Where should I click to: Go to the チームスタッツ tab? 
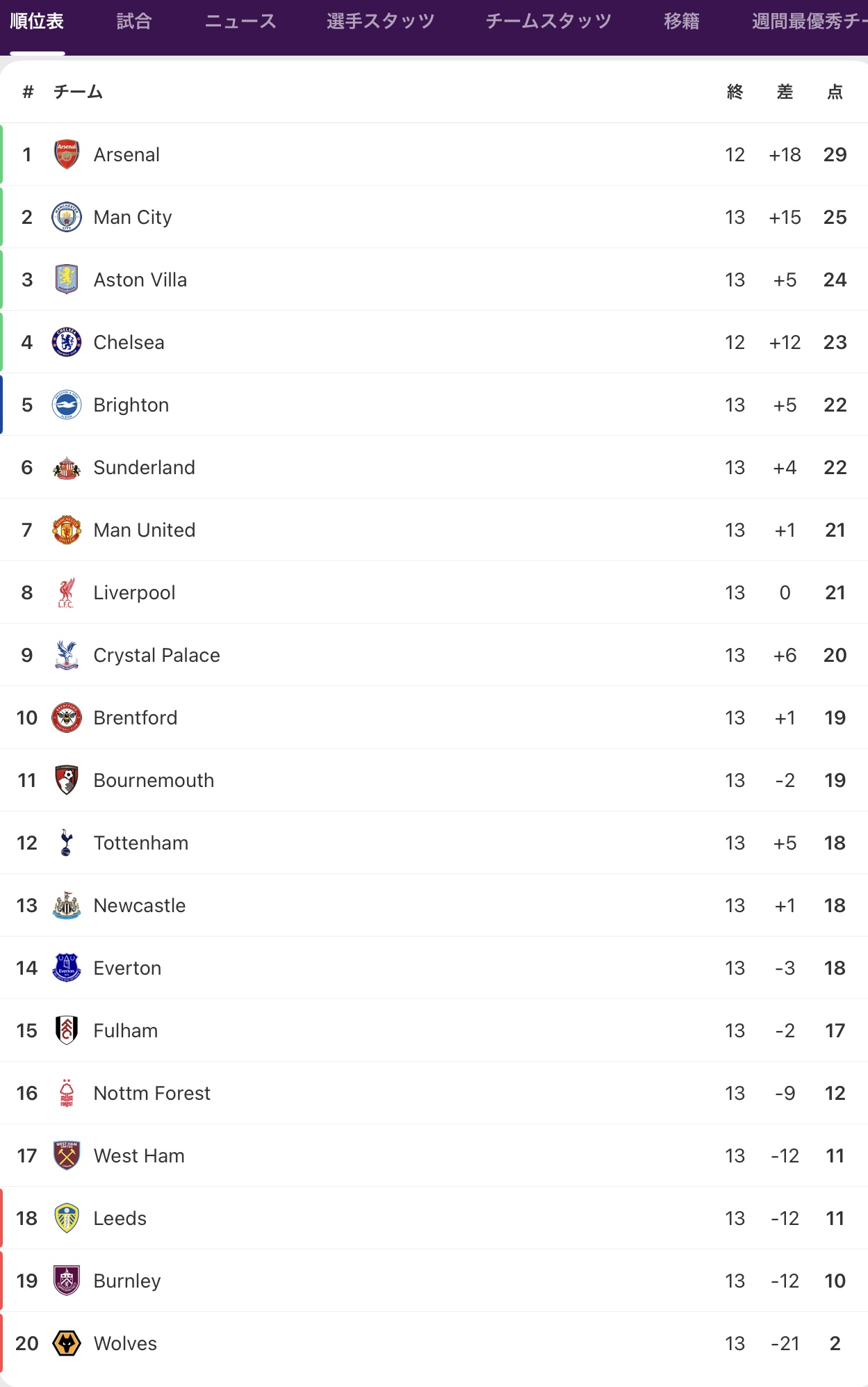(x=548, y=22)
